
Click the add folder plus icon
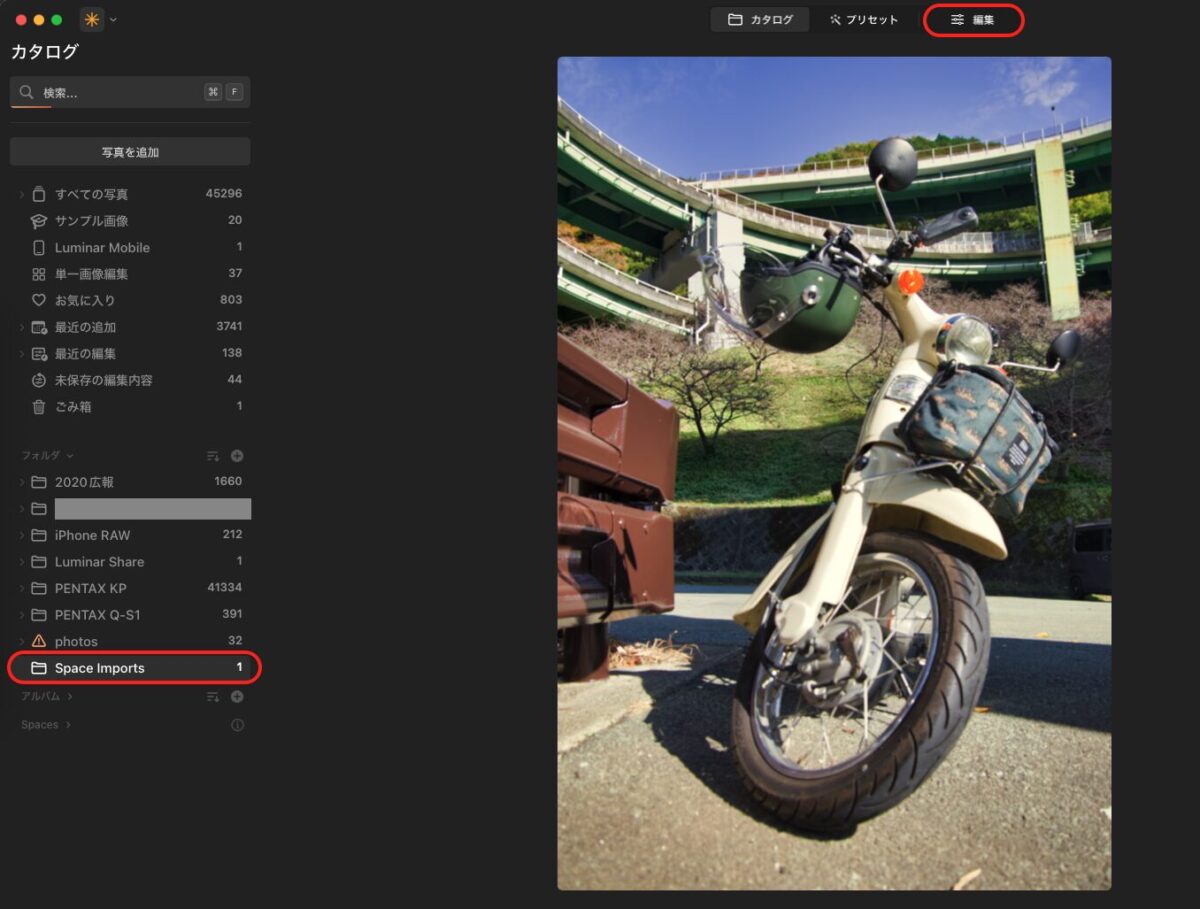(237, 456)
